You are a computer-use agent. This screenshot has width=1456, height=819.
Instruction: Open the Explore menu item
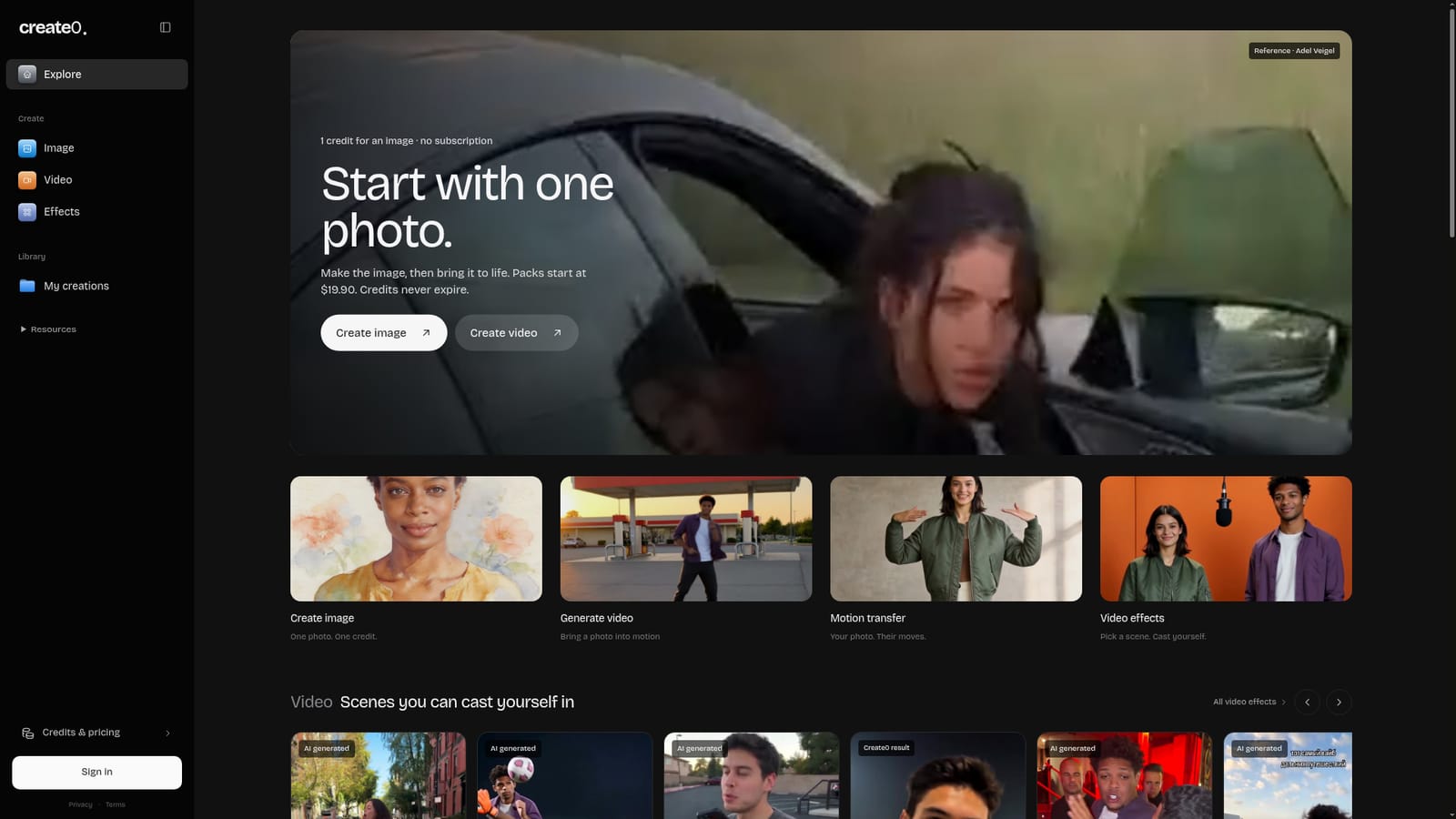[x=97, y=74]
